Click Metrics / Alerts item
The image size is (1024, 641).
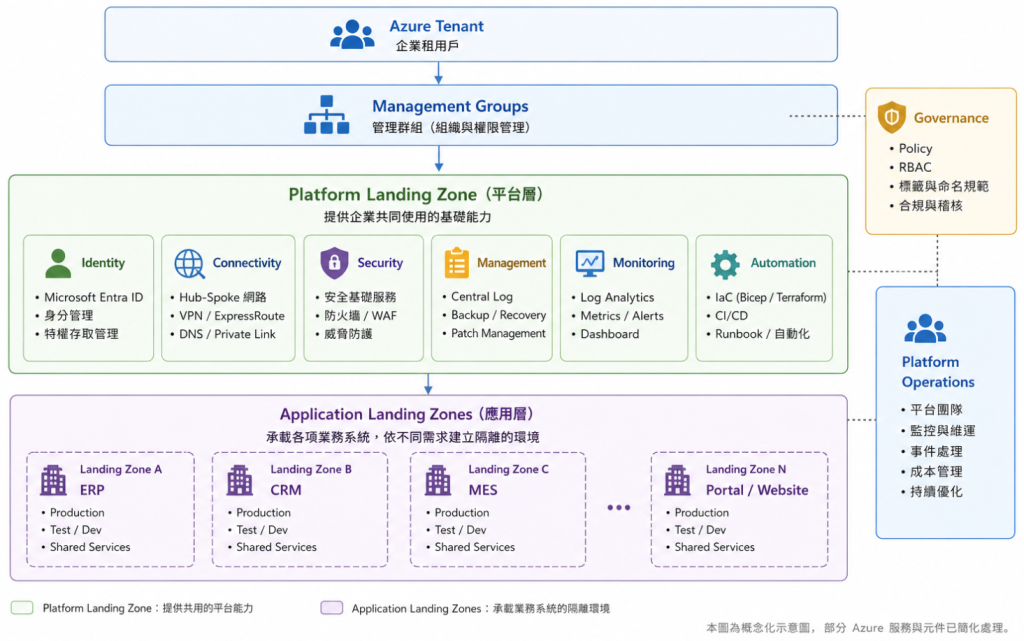point(622,315)
